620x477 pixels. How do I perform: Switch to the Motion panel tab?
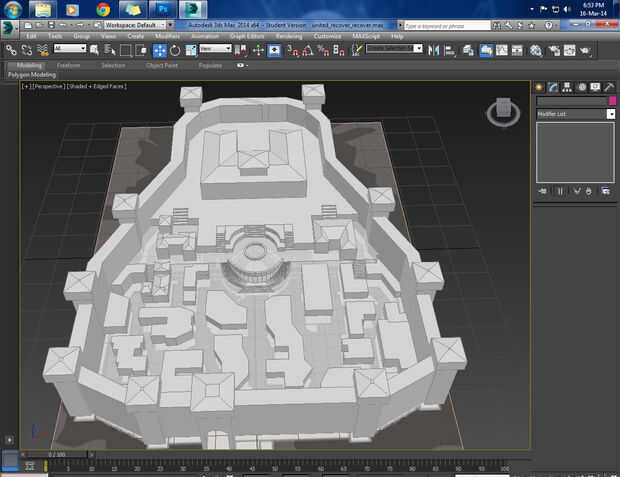point(581,87)
